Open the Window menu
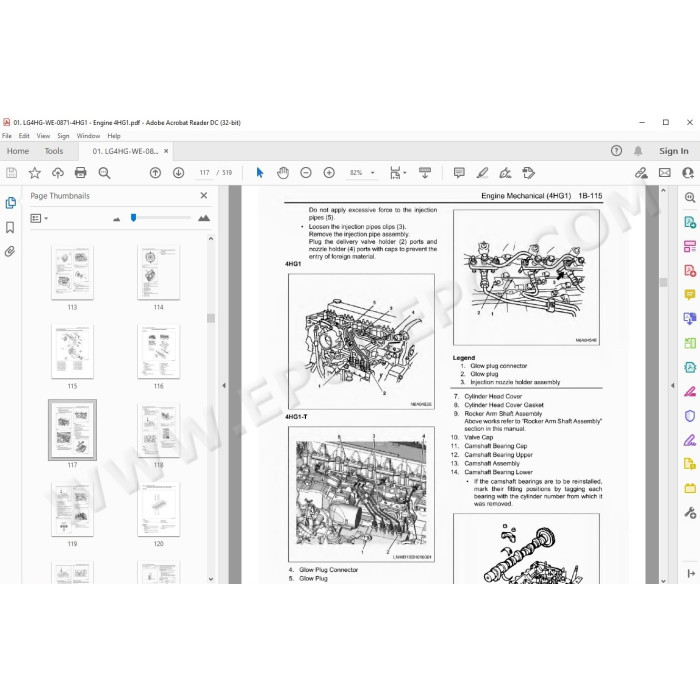This screenshot has height=700, width=700. [x=88, y=136]
